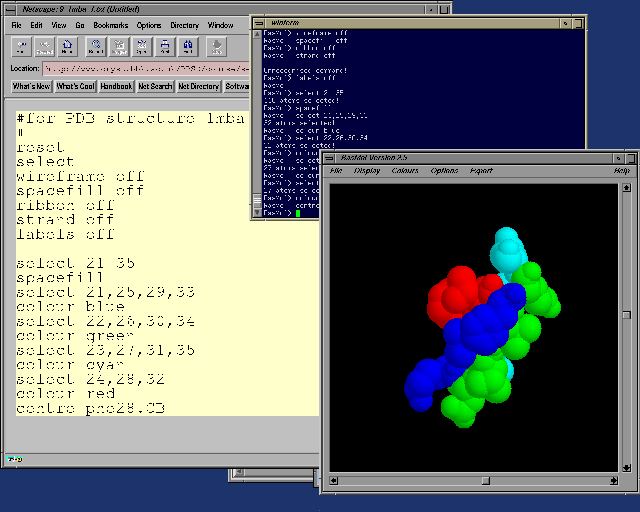This screenshot has height=512, width=640.
Task: Click the Net Search button
Action: (155, 87)
